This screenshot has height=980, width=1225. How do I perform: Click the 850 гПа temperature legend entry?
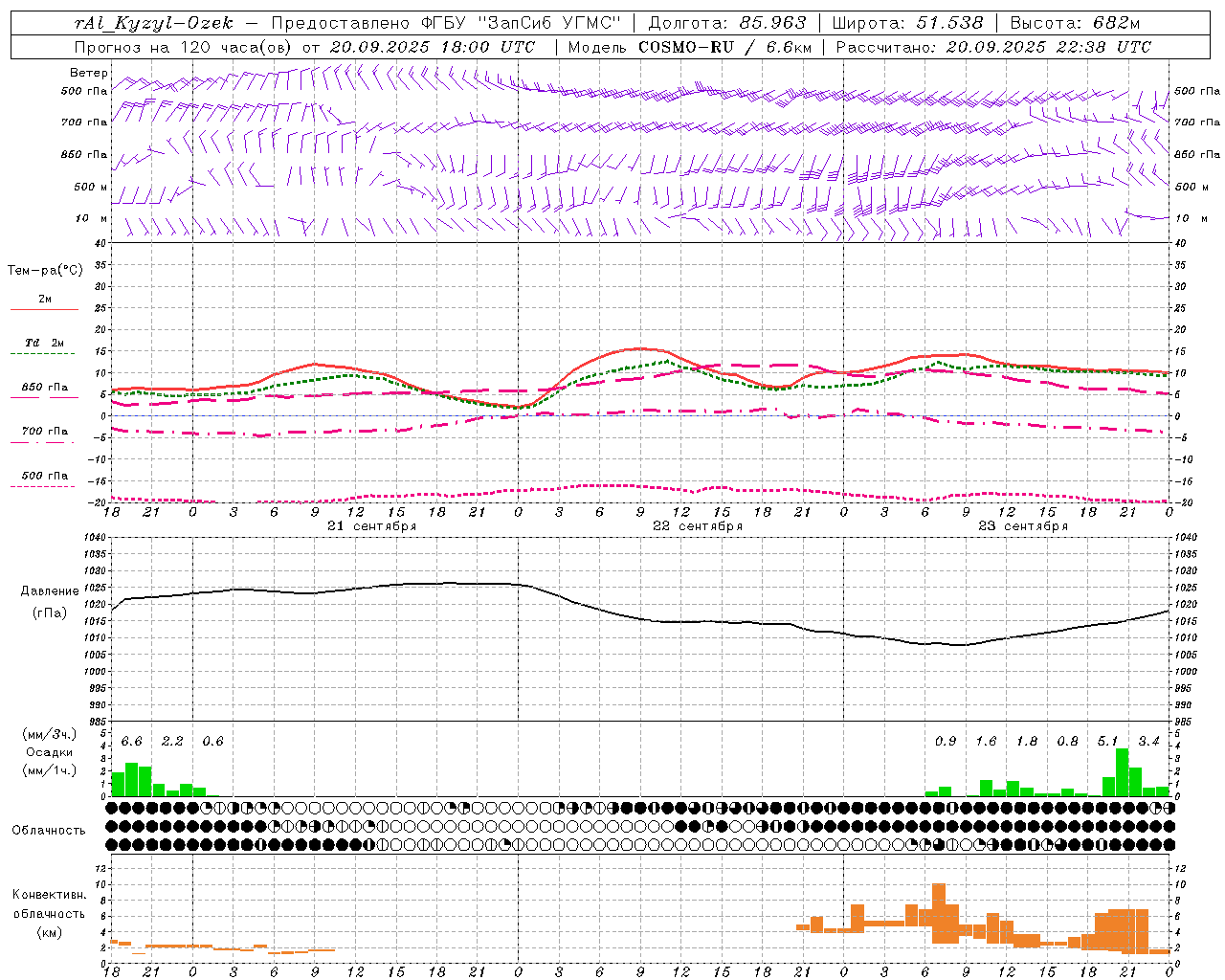pos(45,388)
